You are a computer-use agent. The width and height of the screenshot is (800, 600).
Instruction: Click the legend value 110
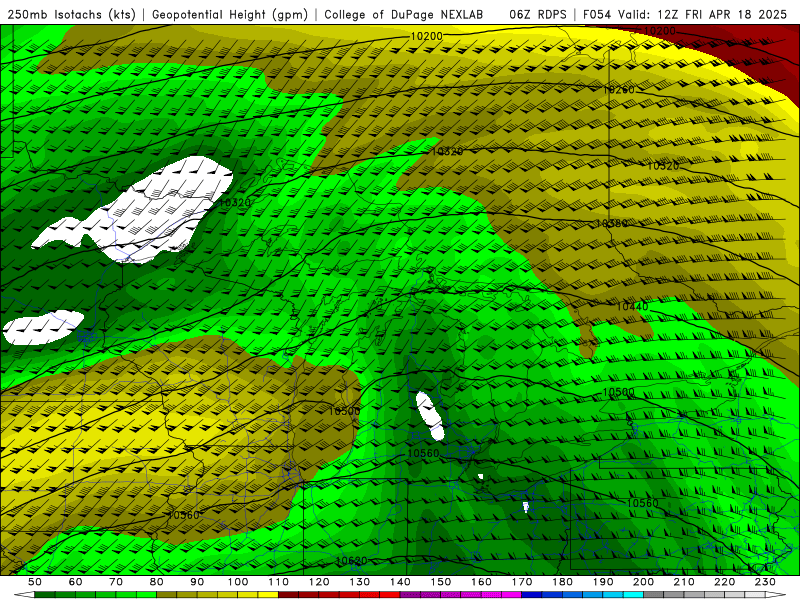click(279, 582)
